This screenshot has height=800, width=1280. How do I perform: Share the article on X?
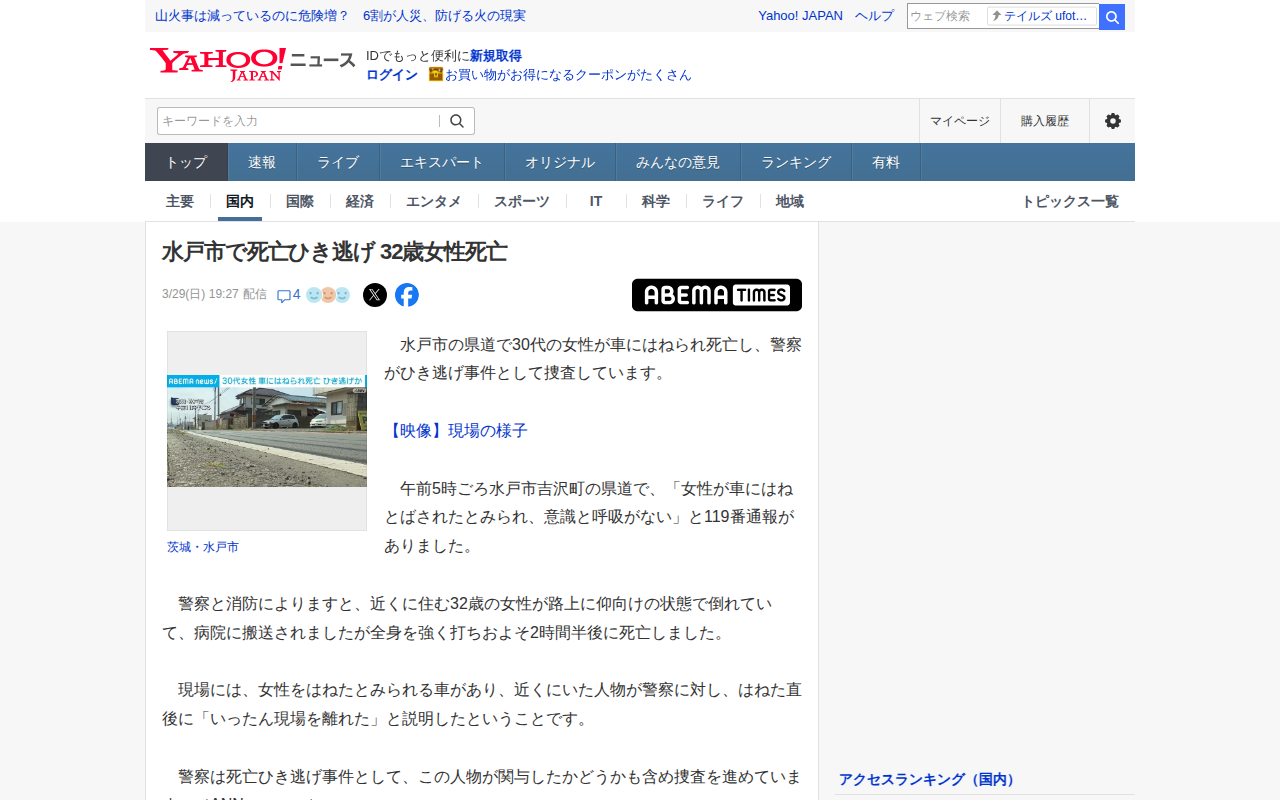[x=375, y=295]
